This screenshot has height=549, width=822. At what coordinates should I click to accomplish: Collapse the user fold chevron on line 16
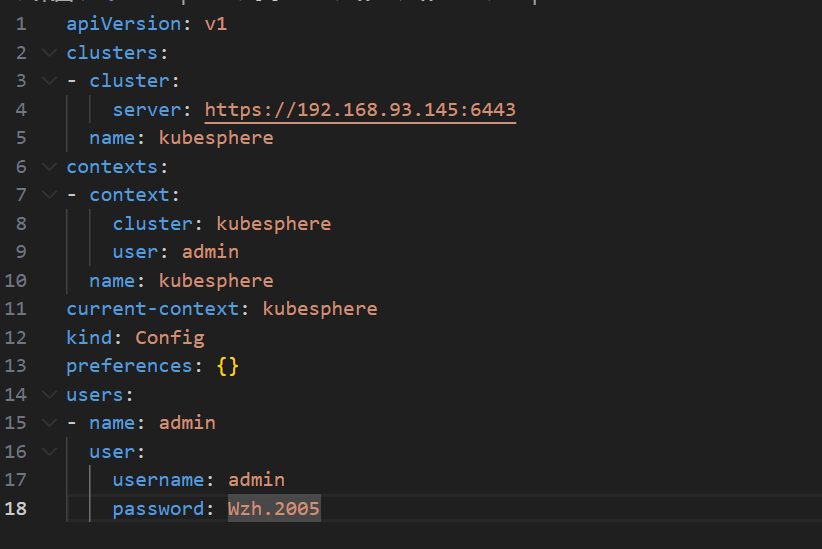tap(49, 451)
